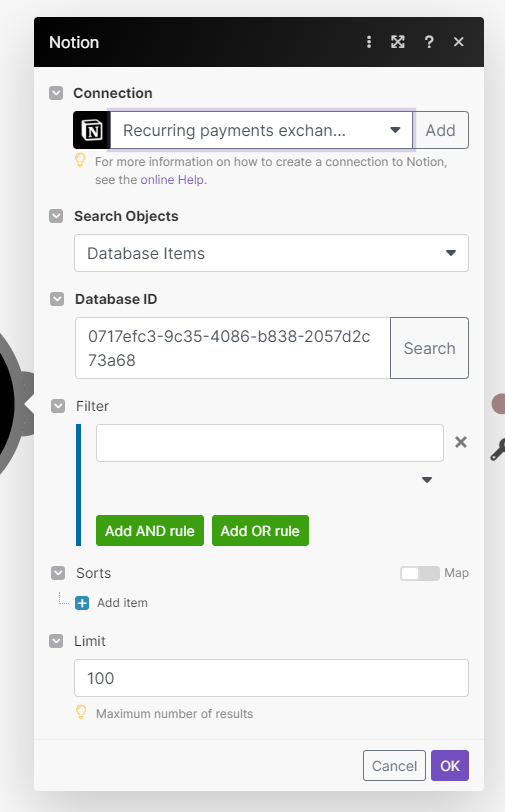Image resolution: width=505 pixels, height=812 pixels.
Task: Focus the Limit field showing 100
Action: pyautogui.click(x=271, y=678)
